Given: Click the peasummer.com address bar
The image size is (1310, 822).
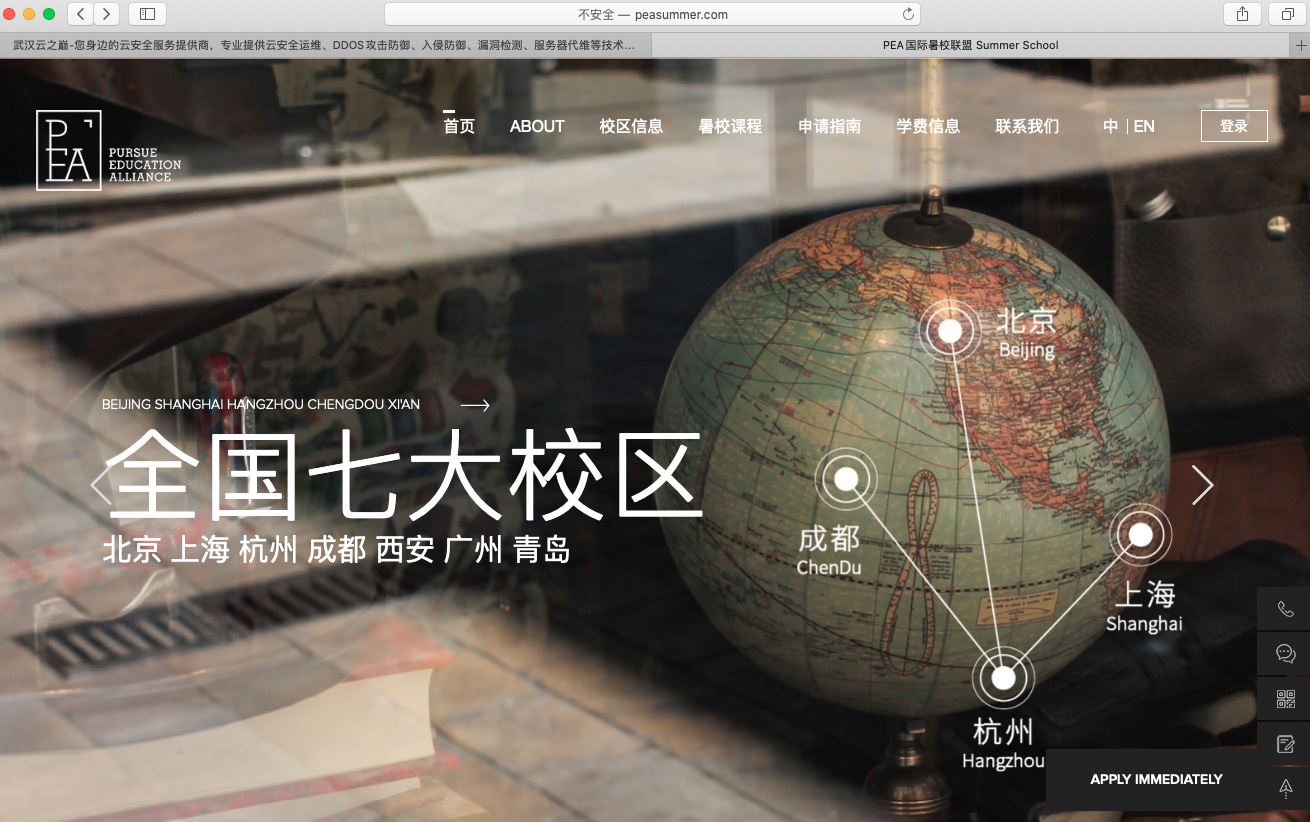Looking at the screenshot, I should (652, 14).
